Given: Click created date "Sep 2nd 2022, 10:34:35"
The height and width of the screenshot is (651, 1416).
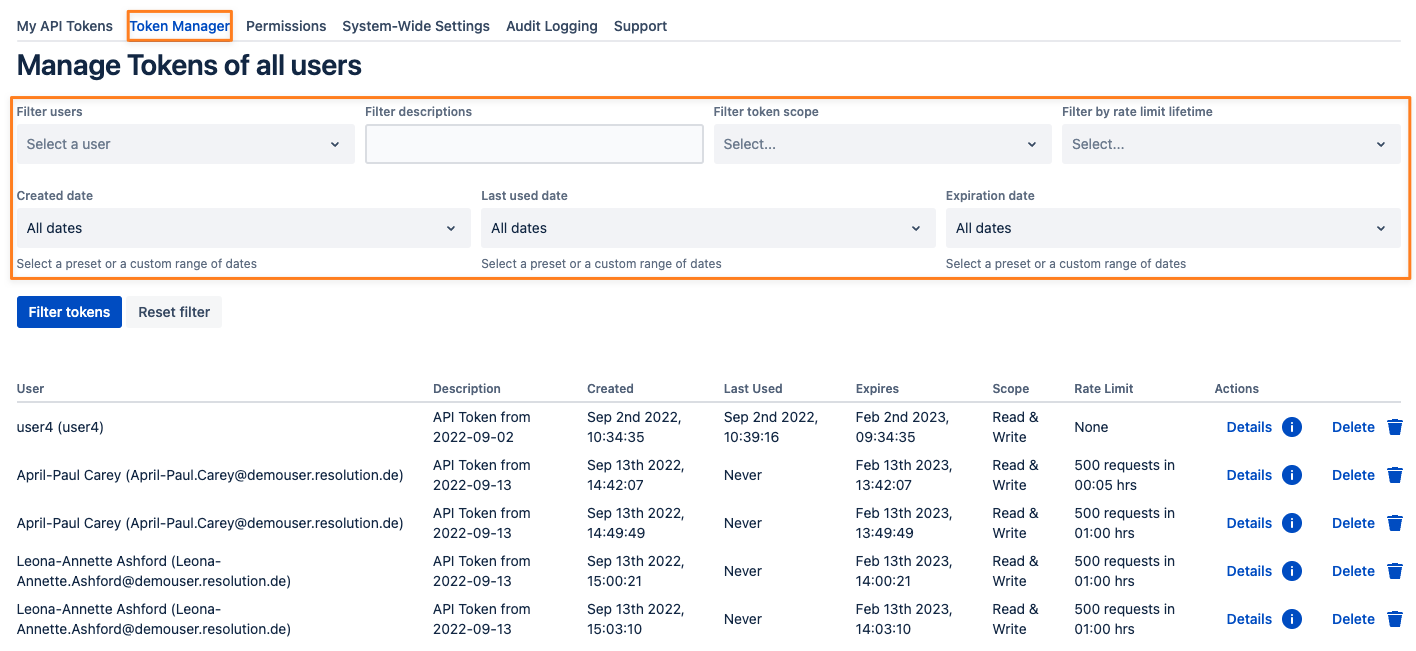Looking at the screenshot, I should [634, 427].
